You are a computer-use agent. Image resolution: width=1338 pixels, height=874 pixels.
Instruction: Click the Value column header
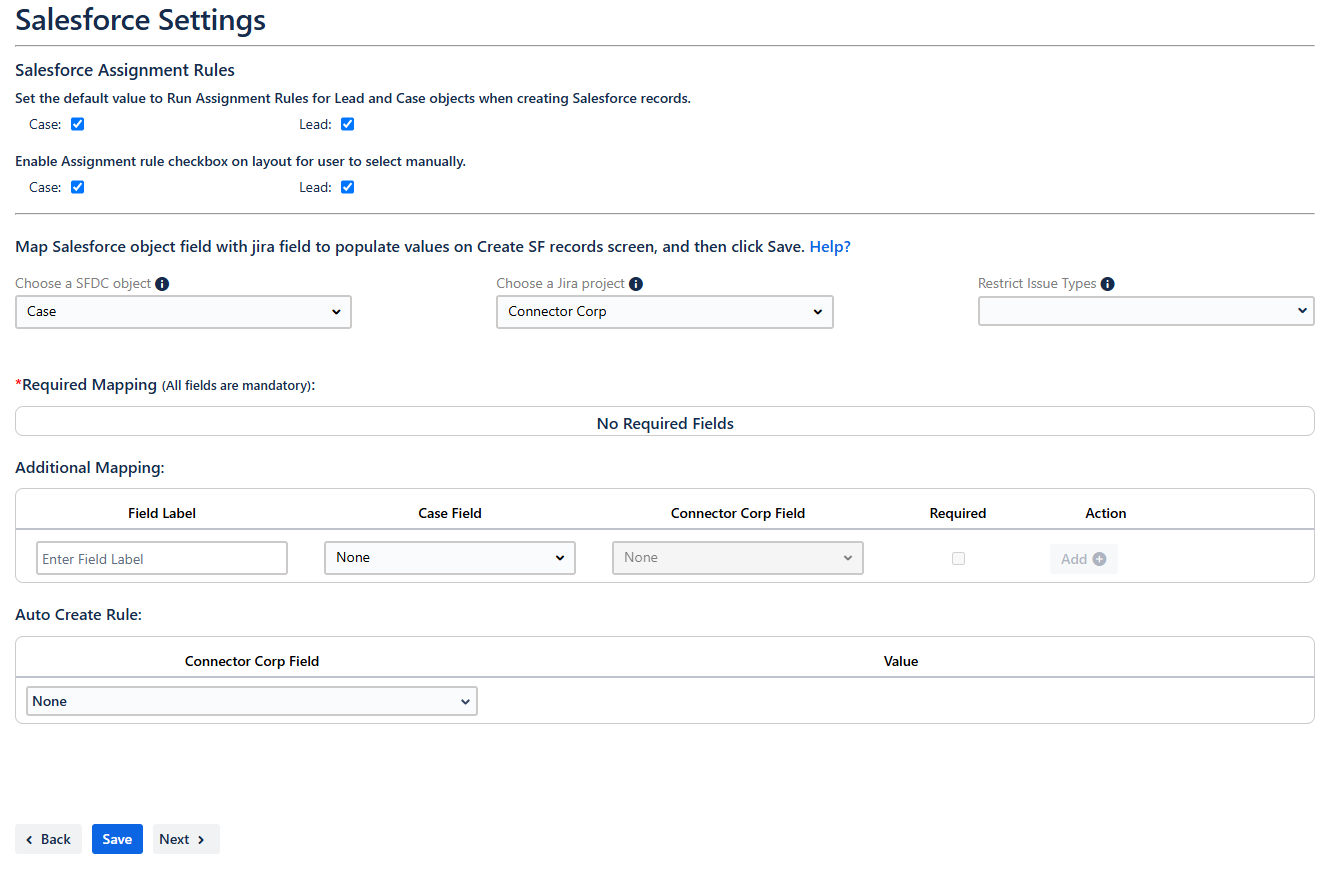[x=901, y=661]
